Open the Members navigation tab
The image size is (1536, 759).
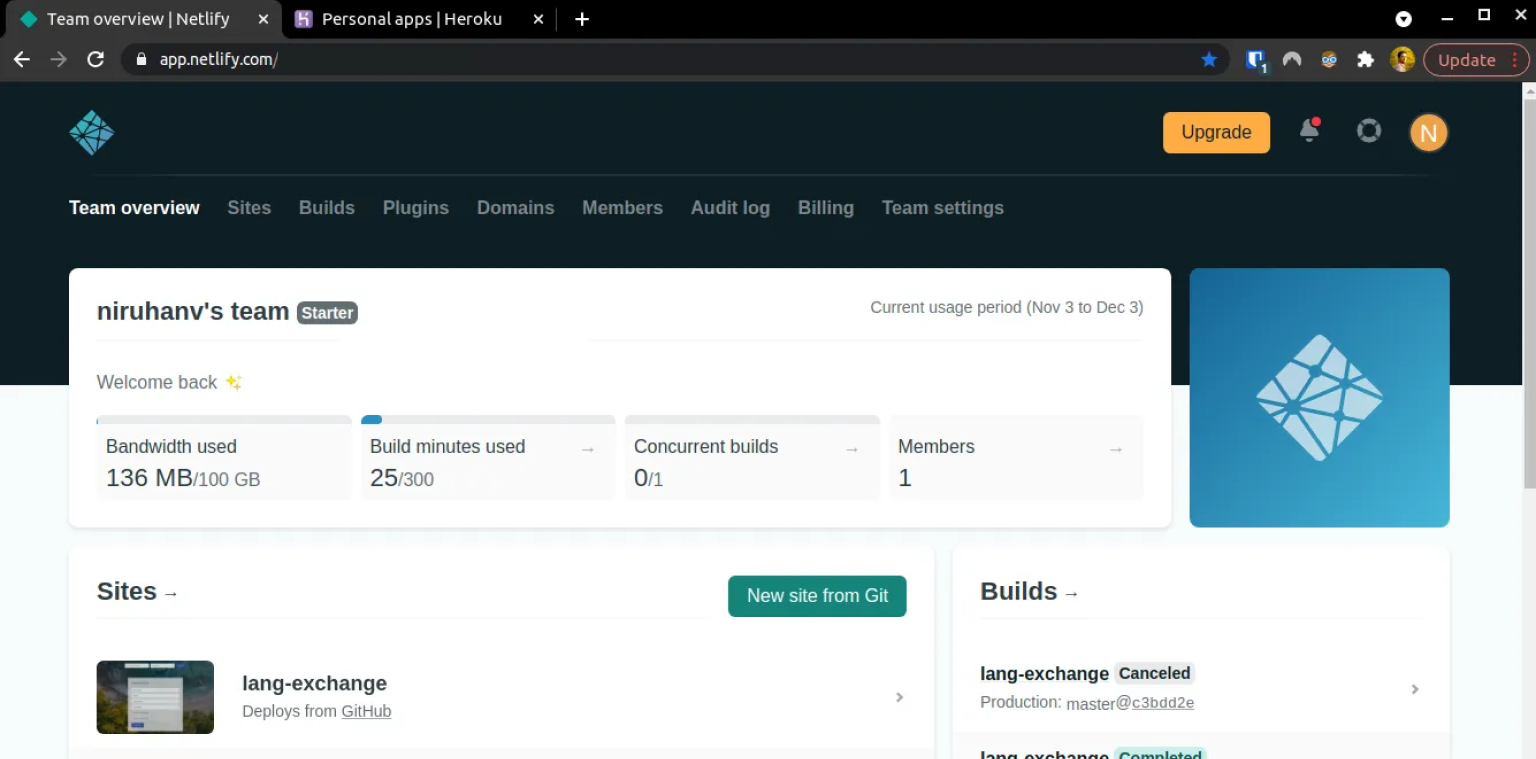(x=622, y=208)
